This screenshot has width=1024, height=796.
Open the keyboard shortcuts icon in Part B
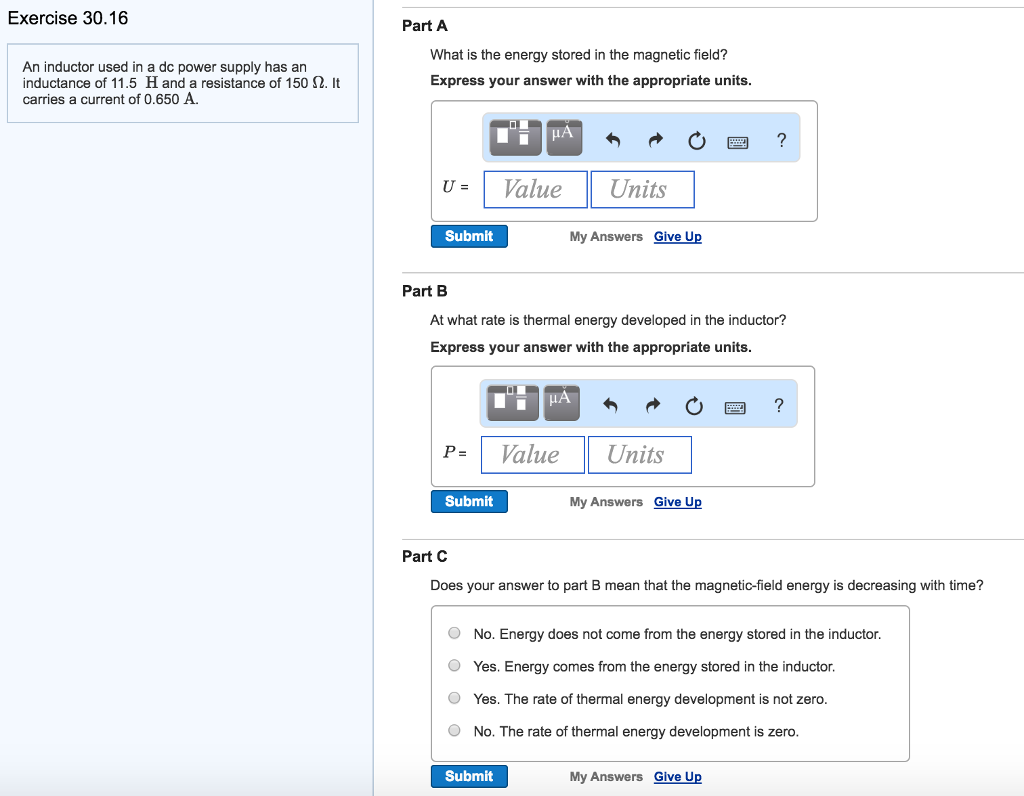(x=736, y=406)
